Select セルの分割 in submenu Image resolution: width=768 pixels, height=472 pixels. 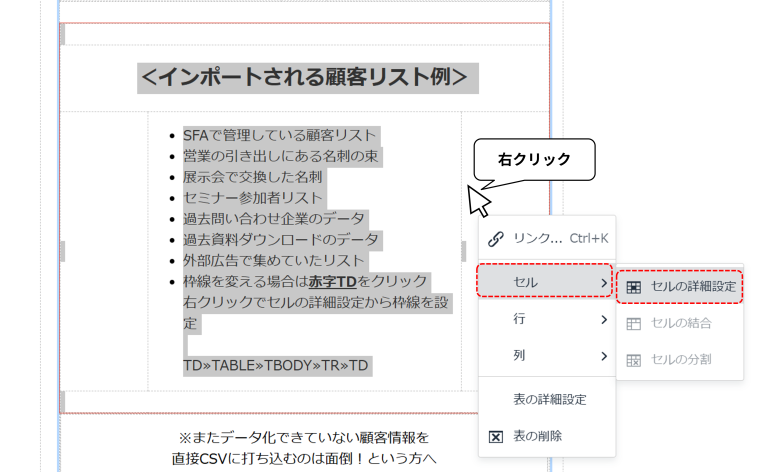pos(679,359)
